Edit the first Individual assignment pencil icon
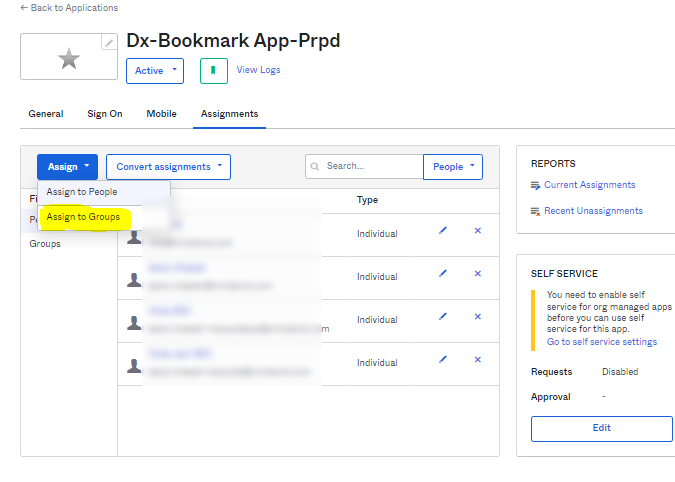Image resolution: width=675 pixels, height=482 pixels. (x=443, y=231)
